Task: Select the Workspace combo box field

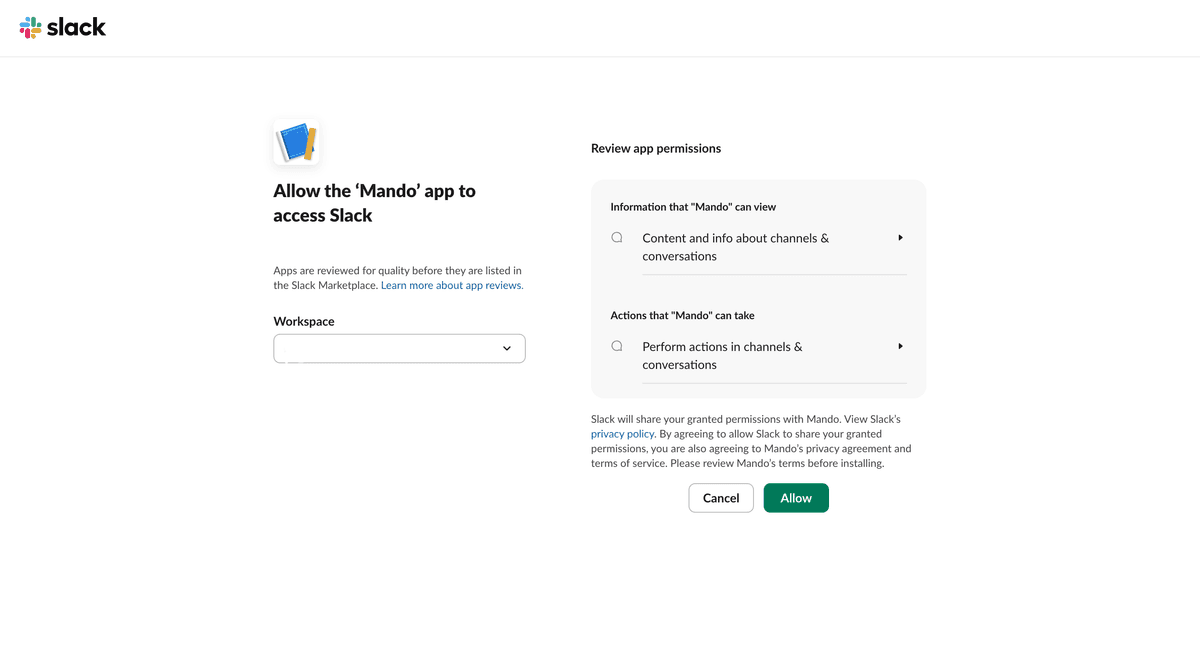Action: 399,348
